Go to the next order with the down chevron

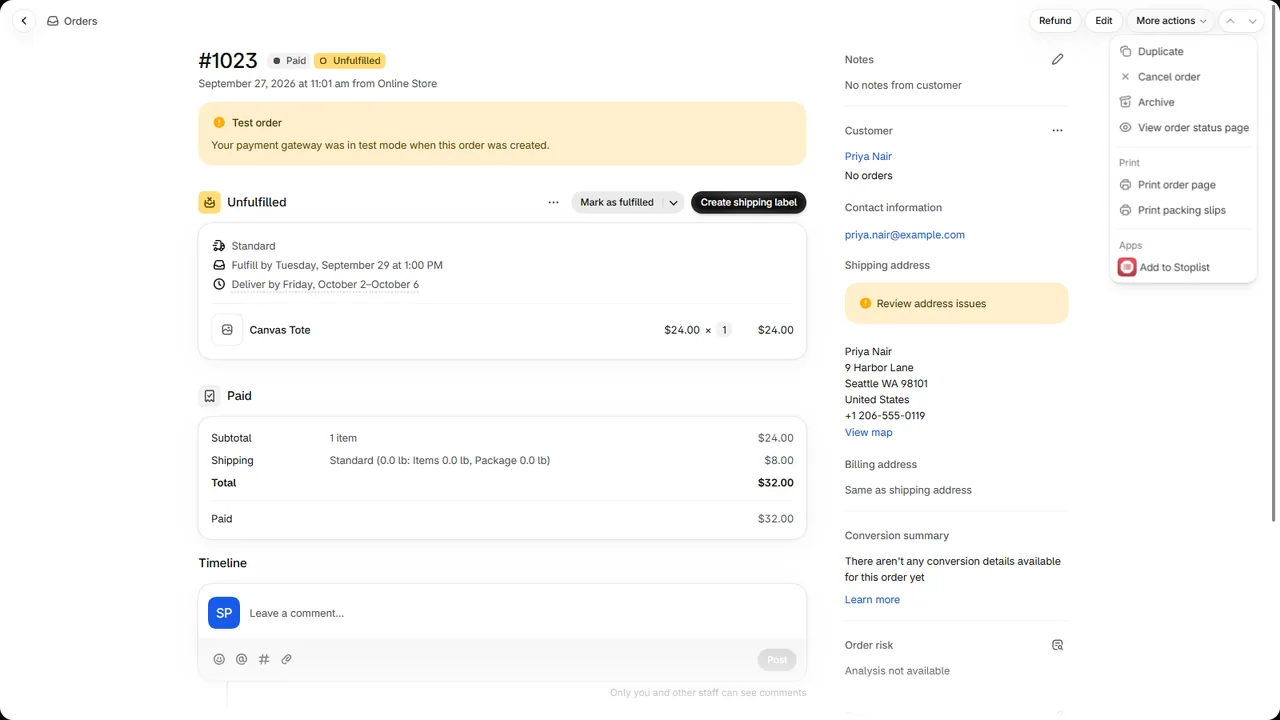[1252, 21]
